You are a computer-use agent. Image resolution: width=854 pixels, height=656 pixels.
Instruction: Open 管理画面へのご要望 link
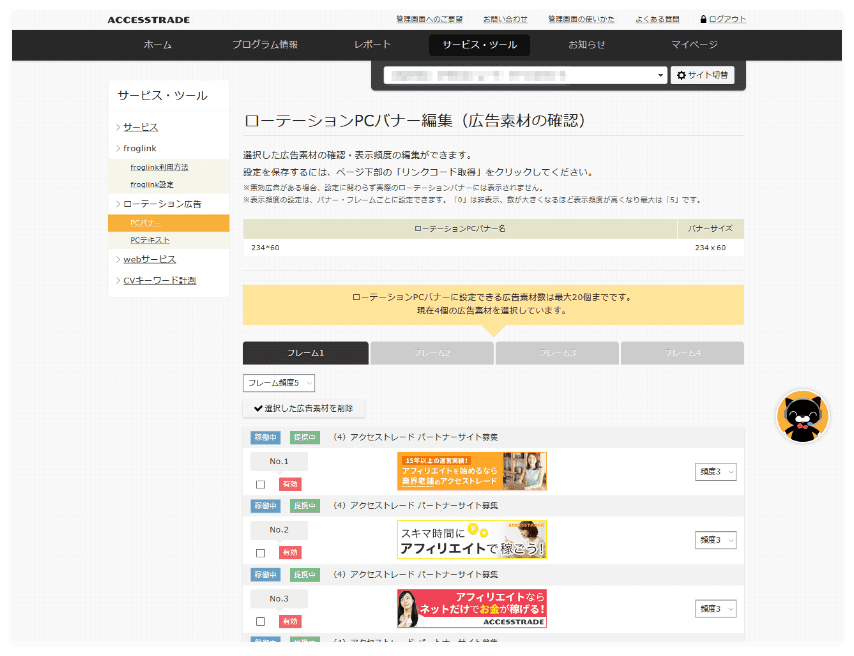point(429,19)
